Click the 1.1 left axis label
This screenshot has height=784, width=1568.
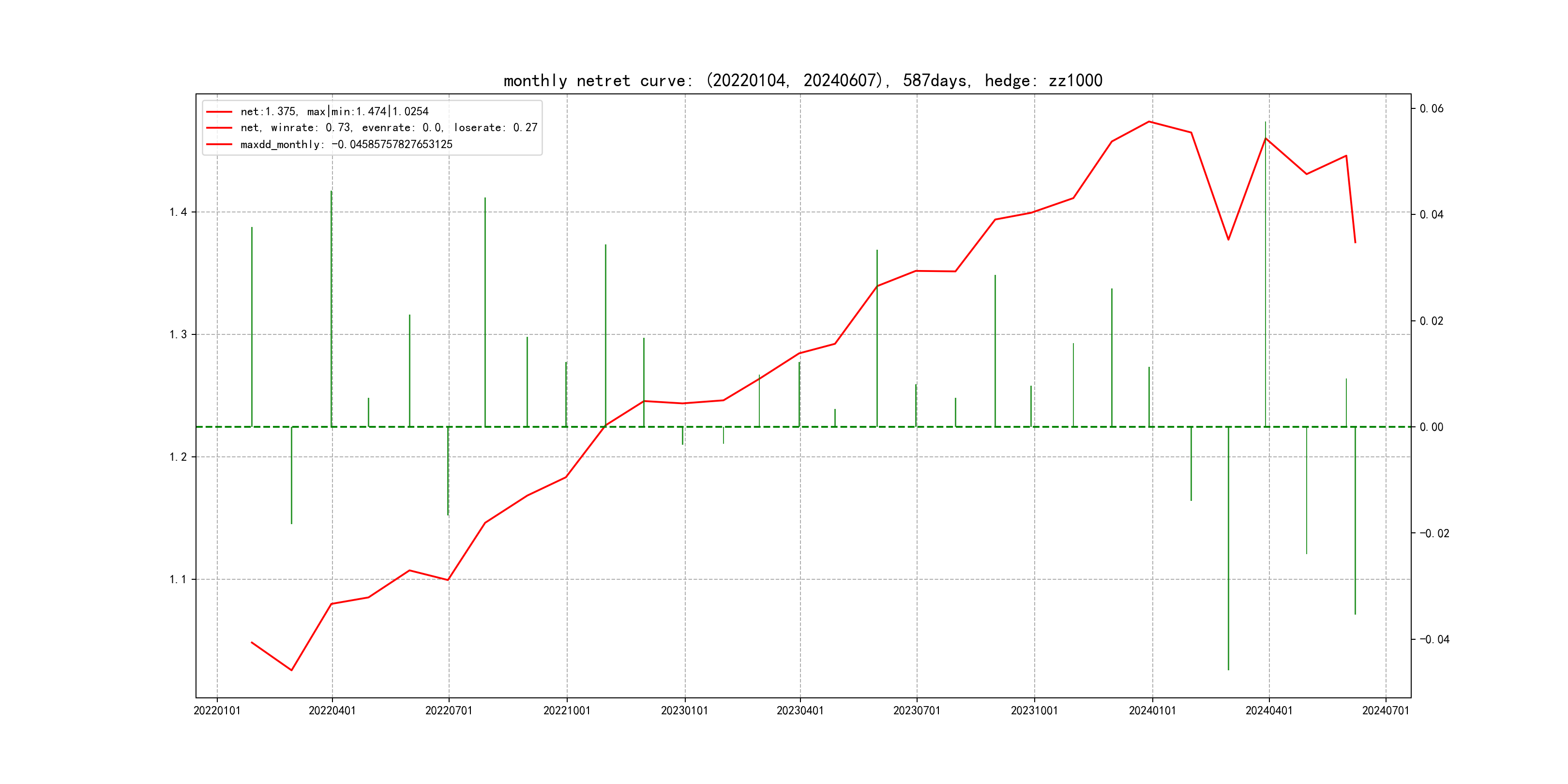(179, 579)
